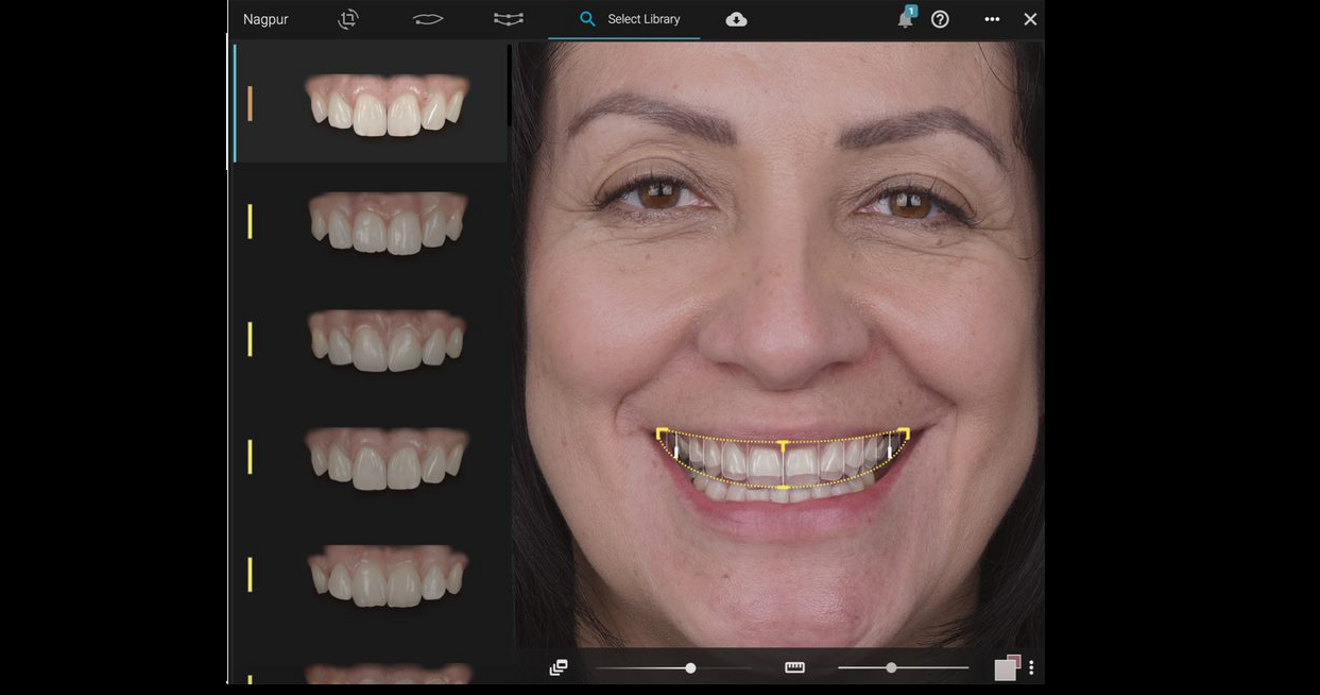The image size is (1320, 695).
Task: Select the ruler measurement icon
Action: coord(793,665)
